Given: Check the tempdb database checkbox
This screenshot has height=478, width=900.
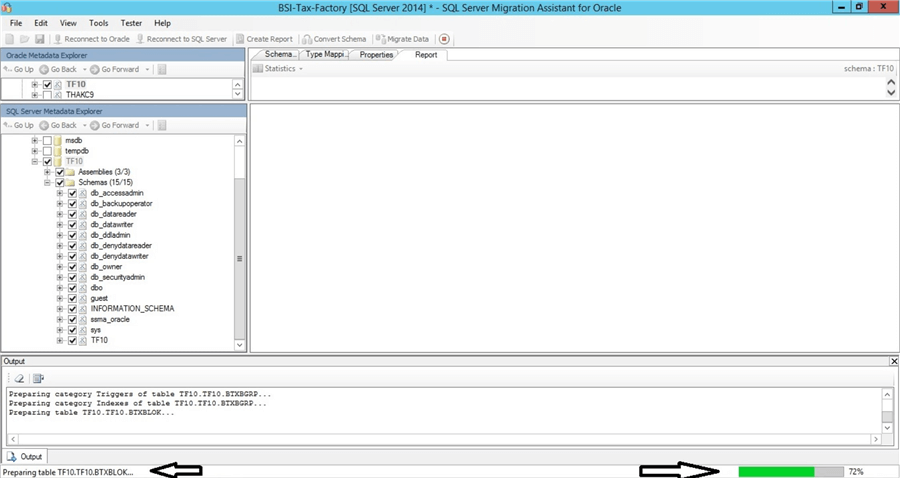Looking at the screenshot, I should pyautogui.click(x=47, y=151).
